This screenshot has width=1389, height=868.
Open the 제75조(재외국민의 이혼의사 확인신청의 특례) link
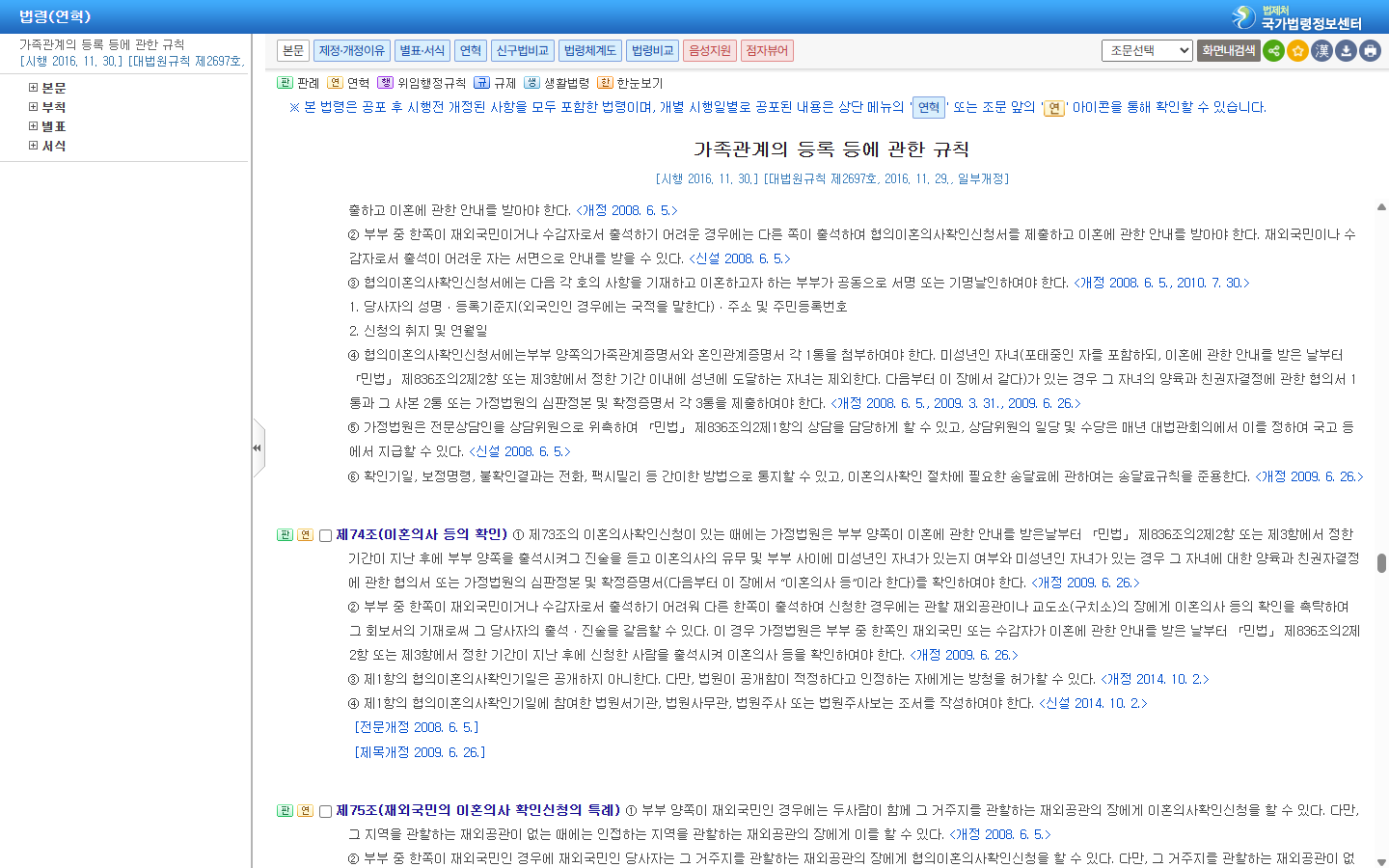477,810
